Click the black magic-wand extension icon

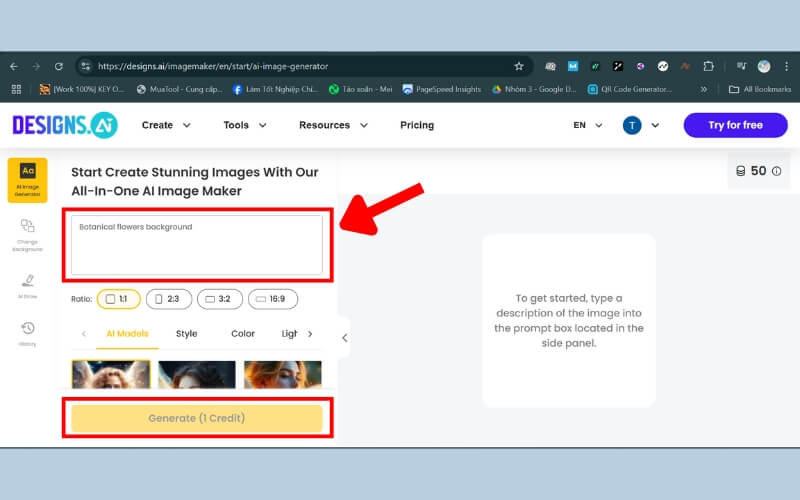click(618, 66)
